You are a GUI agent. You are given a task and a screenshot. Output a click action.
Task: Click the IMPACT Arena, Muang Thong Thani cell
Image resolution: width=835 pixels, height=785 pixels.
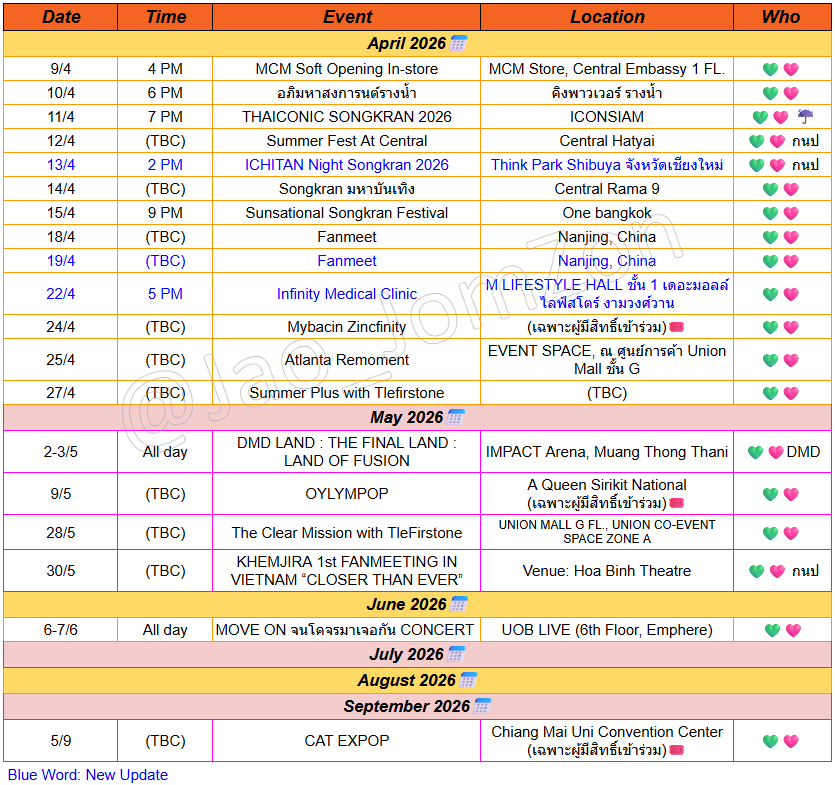click(607, 452)
